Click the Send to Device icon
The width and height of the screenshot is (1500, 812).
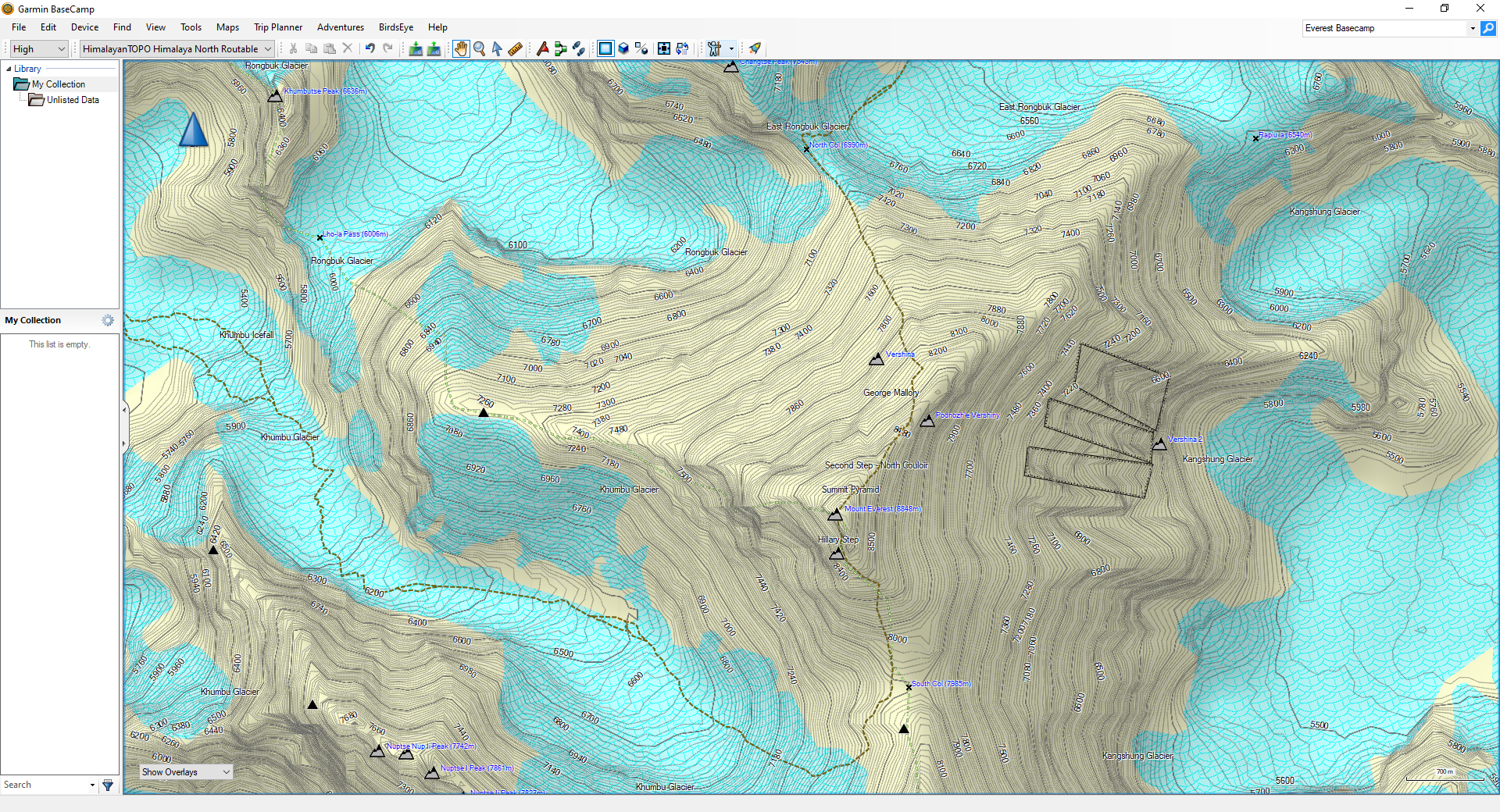(x=416, y=48)
